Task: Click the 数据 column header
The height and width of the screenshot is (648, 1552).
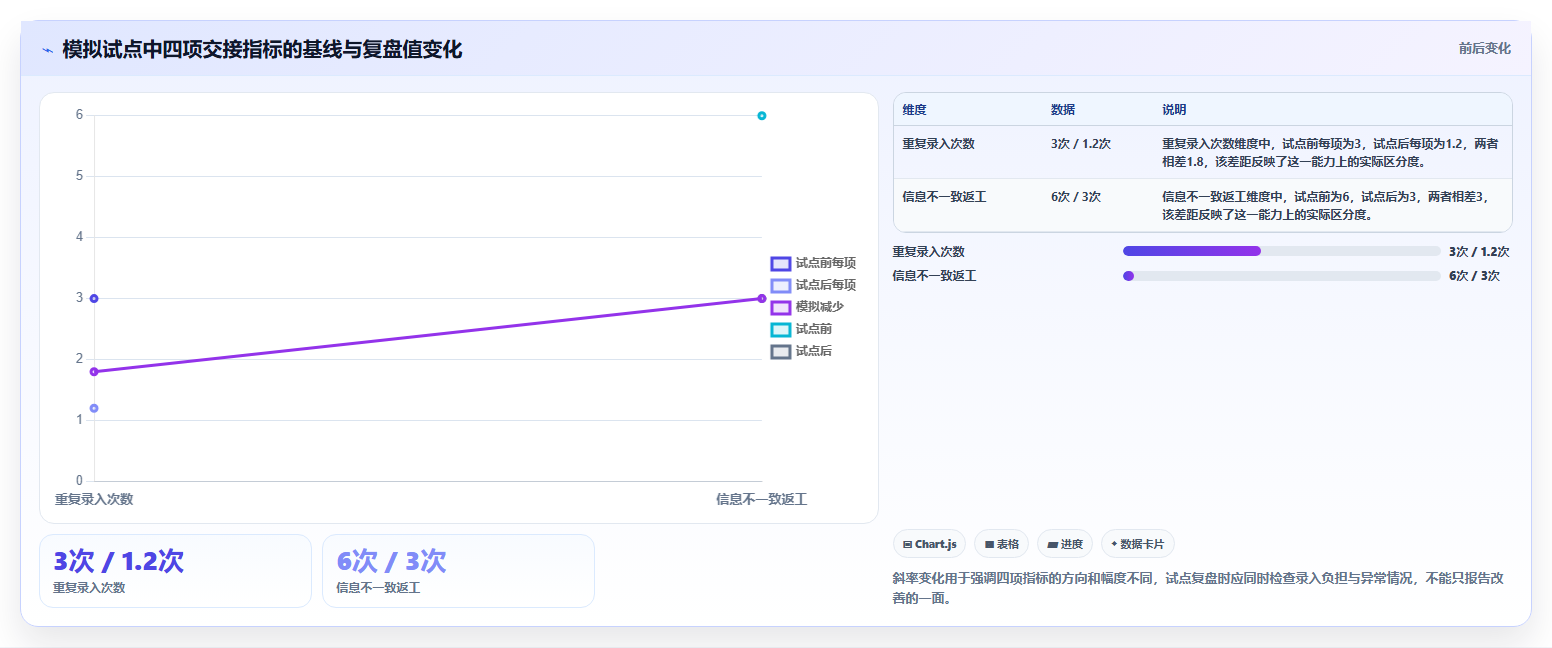Action: (1063, 109)
